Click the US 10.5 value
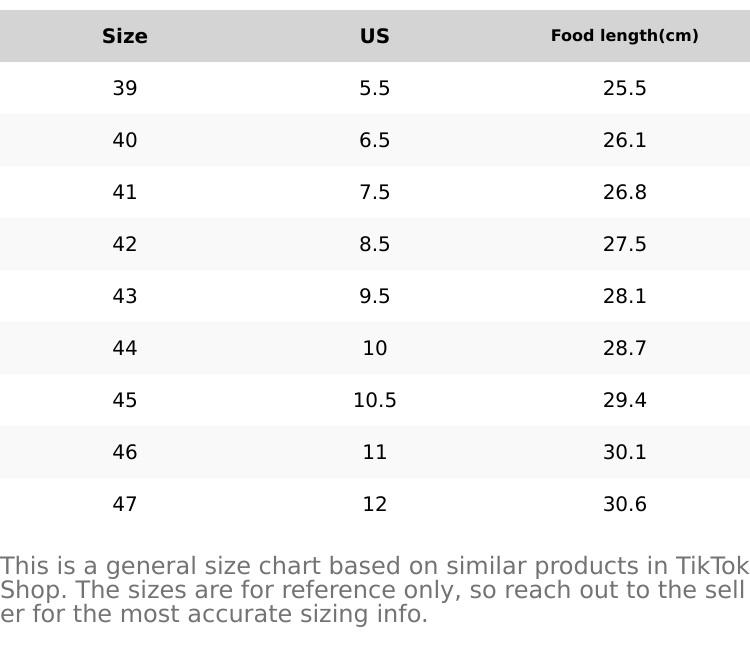The image size is (750, 650). pyautogui.click(x=374, y=400)
